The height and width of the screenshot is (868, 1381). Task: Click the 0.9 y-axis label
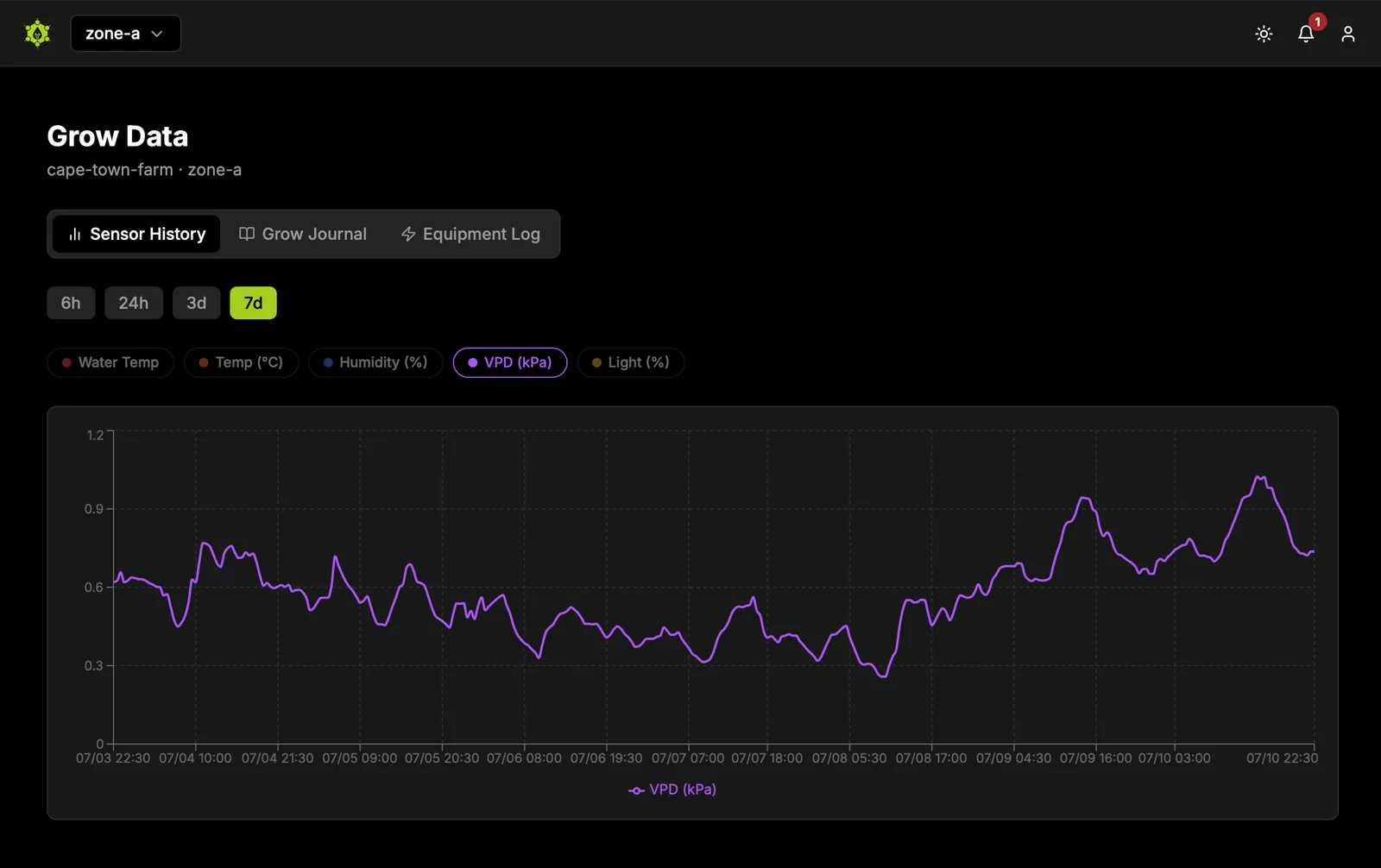click(x=94, y=509)
